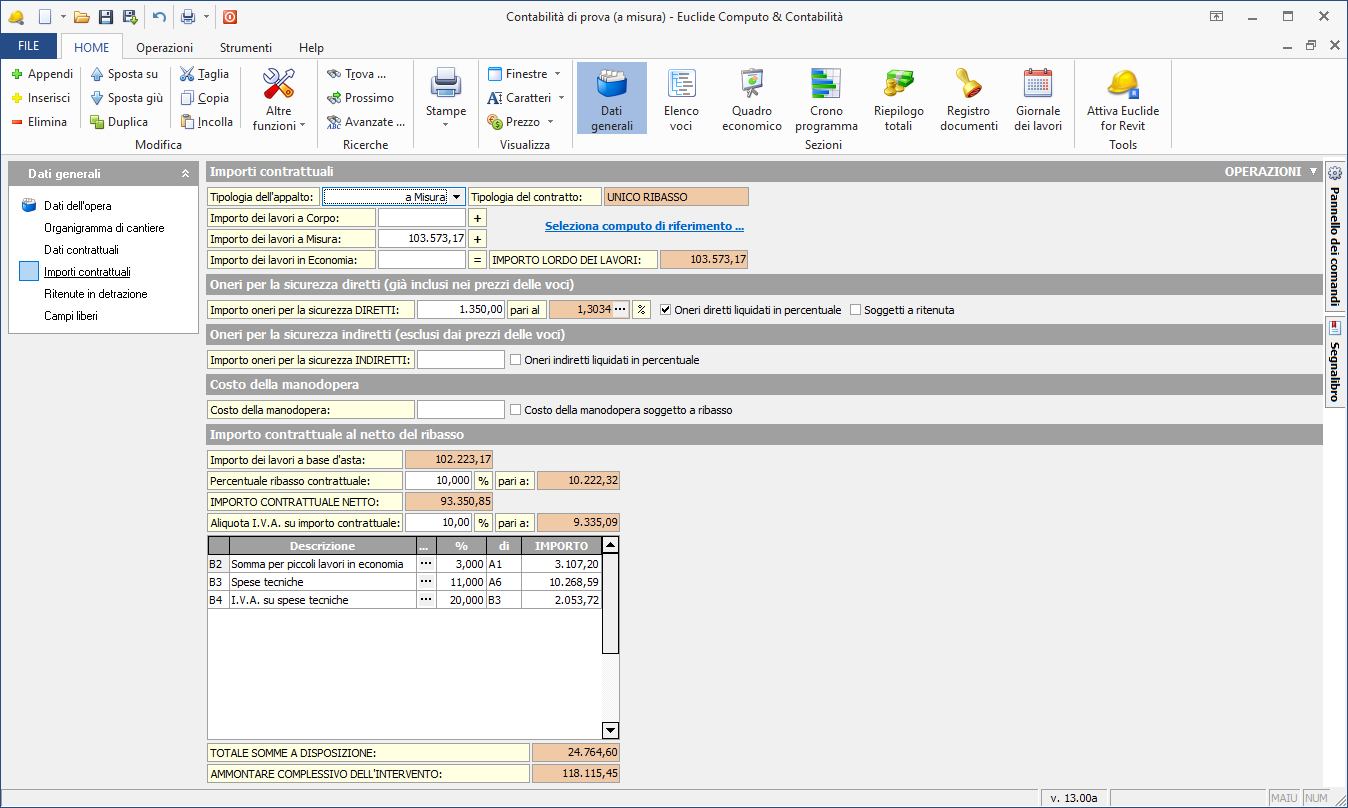The image size is (1348, 808).
Task: Click the Stampe printer icon
Action: click(445, 86)
